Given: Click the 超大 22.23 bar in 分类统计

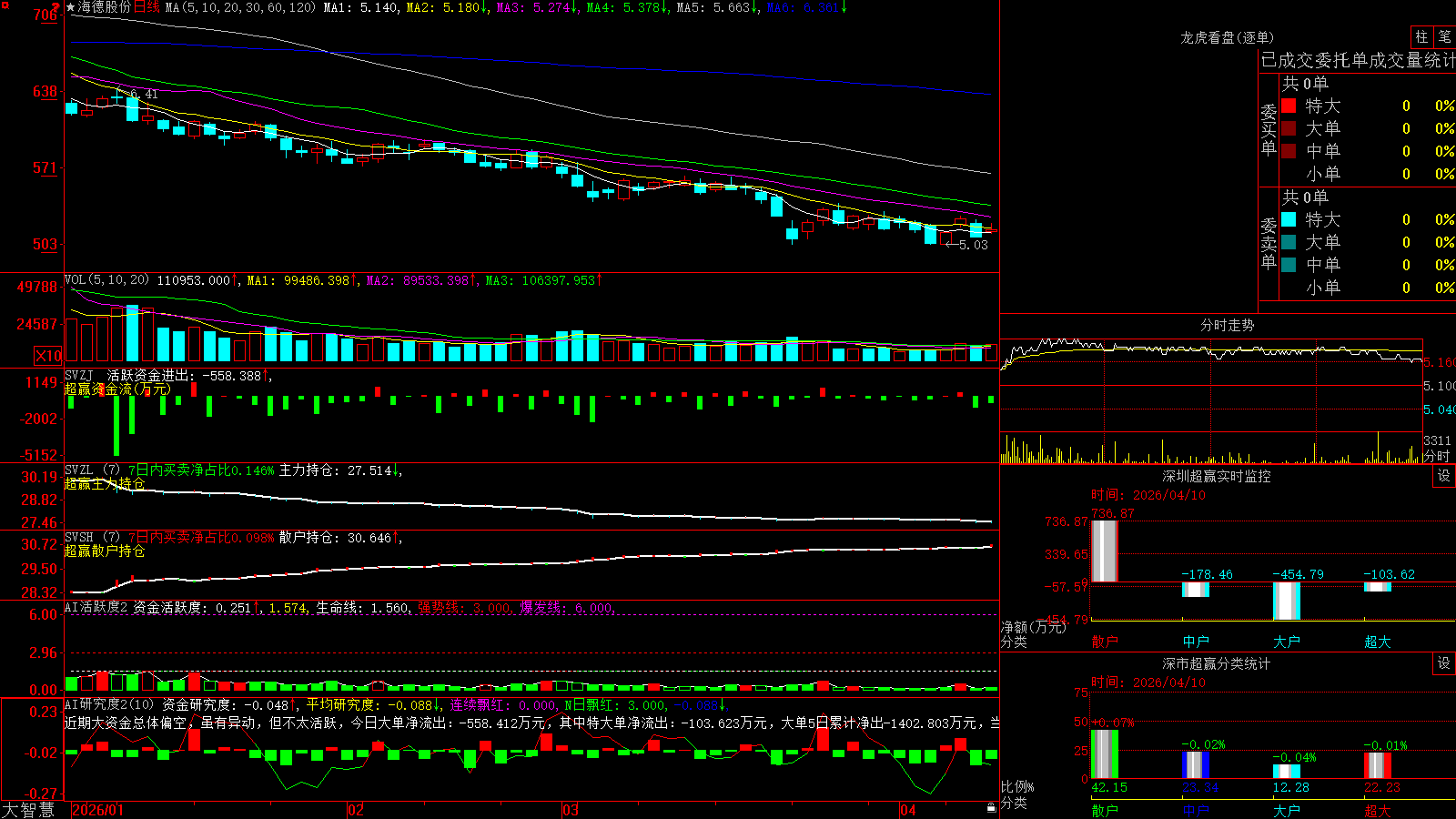Looking at the screenshot, I should pos(1377,765).
